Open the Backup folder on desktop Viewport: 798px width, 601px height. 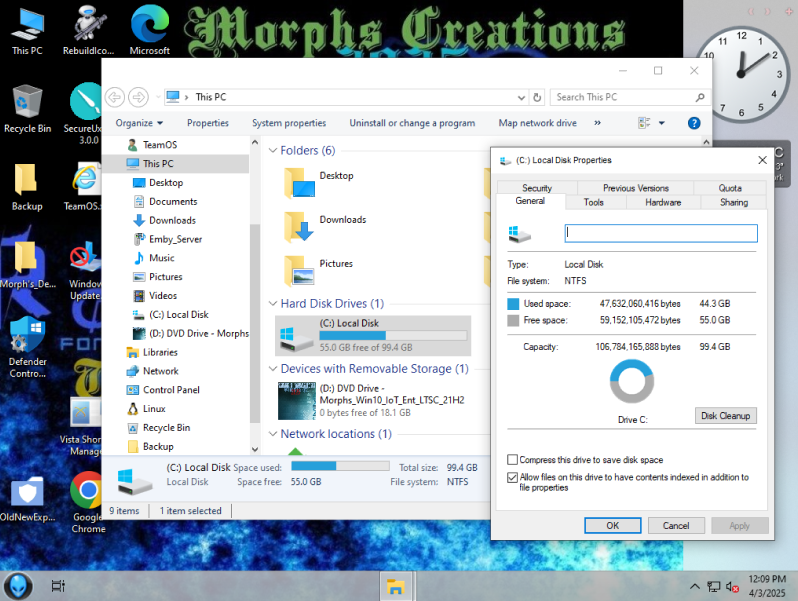(27, 187)
